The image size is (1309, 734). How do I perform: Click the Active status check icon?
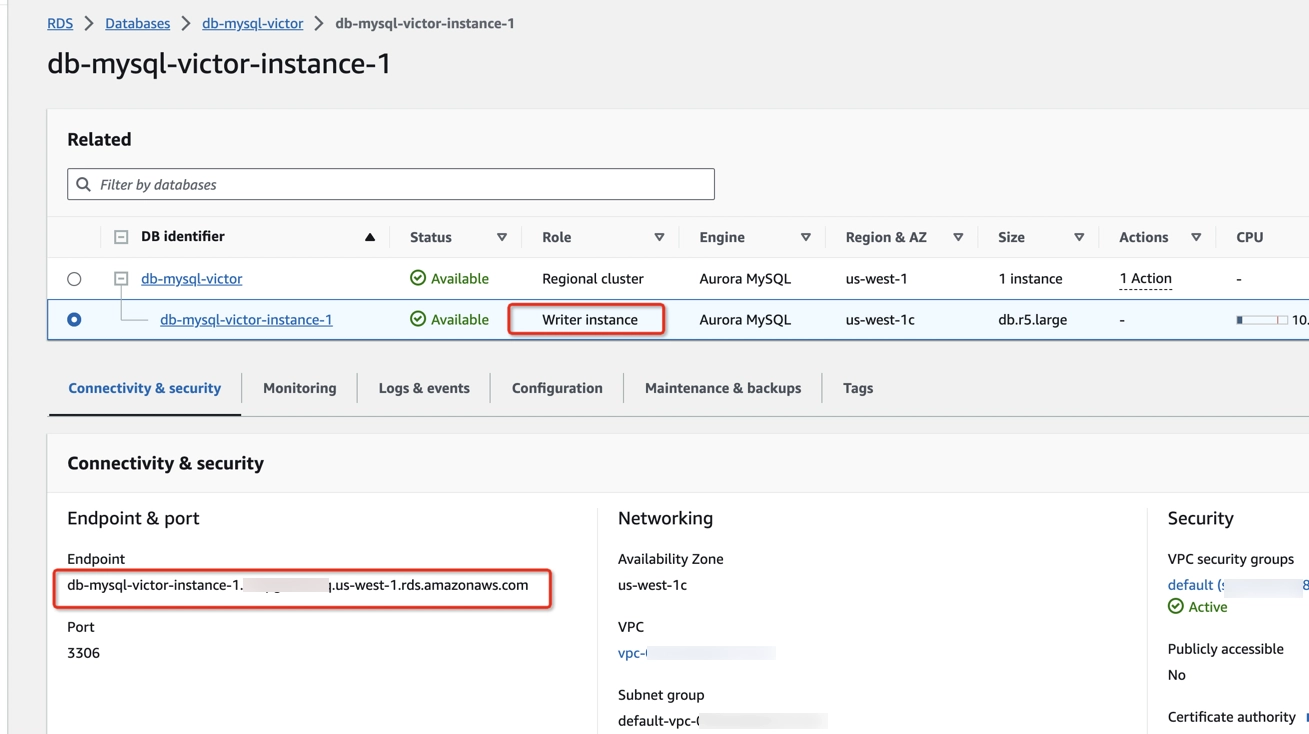pos(1176,607)
